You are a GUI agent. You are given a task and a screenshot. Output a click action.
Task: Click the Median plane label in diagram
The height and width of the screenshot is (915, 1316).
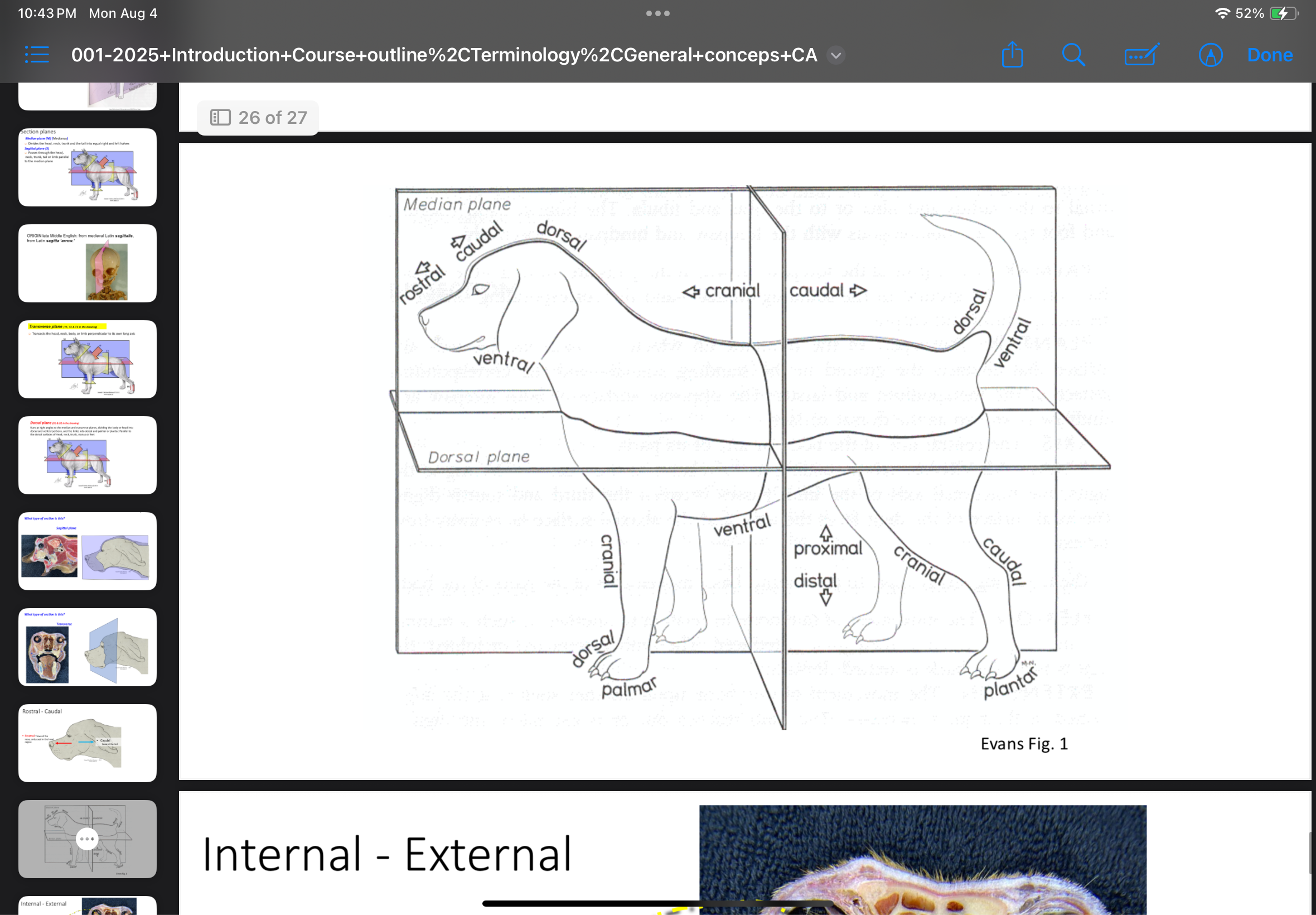(457, 204)
